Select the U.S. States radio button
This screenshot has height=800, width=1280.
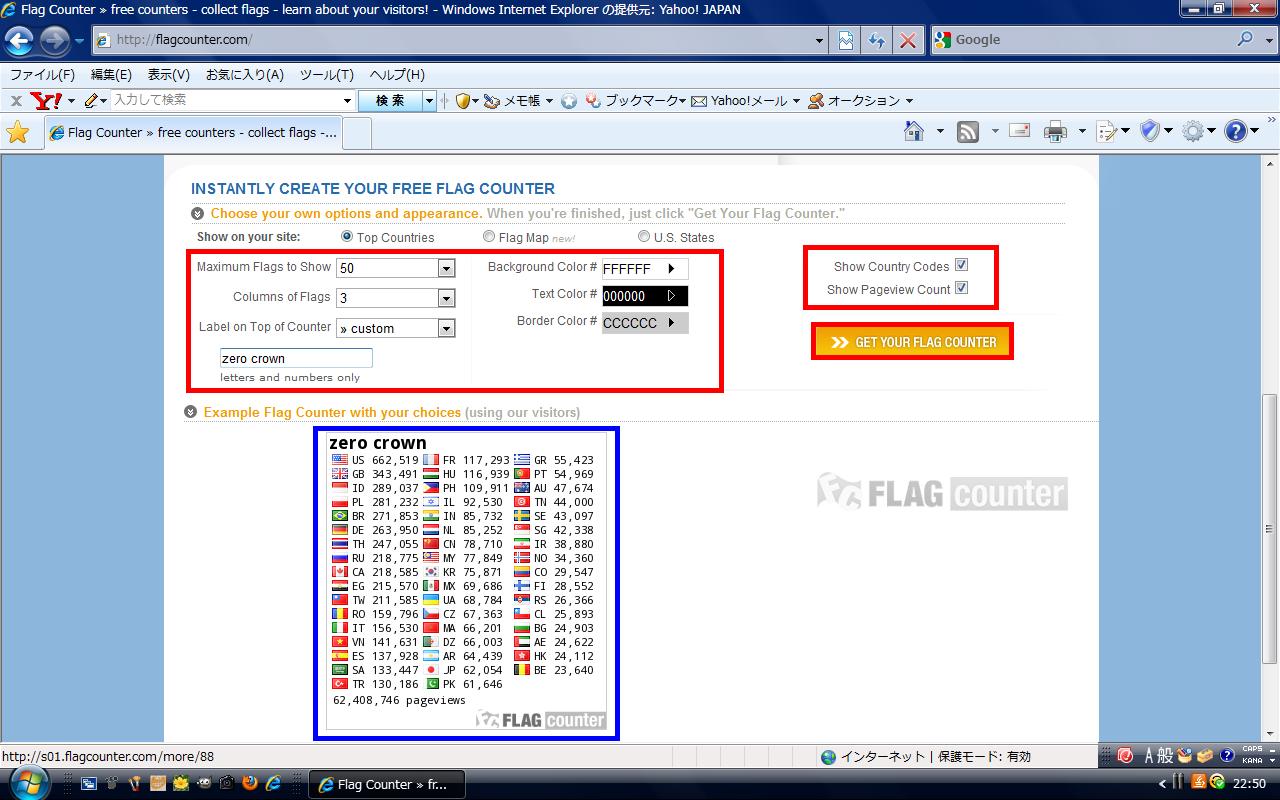pyautogui.click(x=644, y=237)
